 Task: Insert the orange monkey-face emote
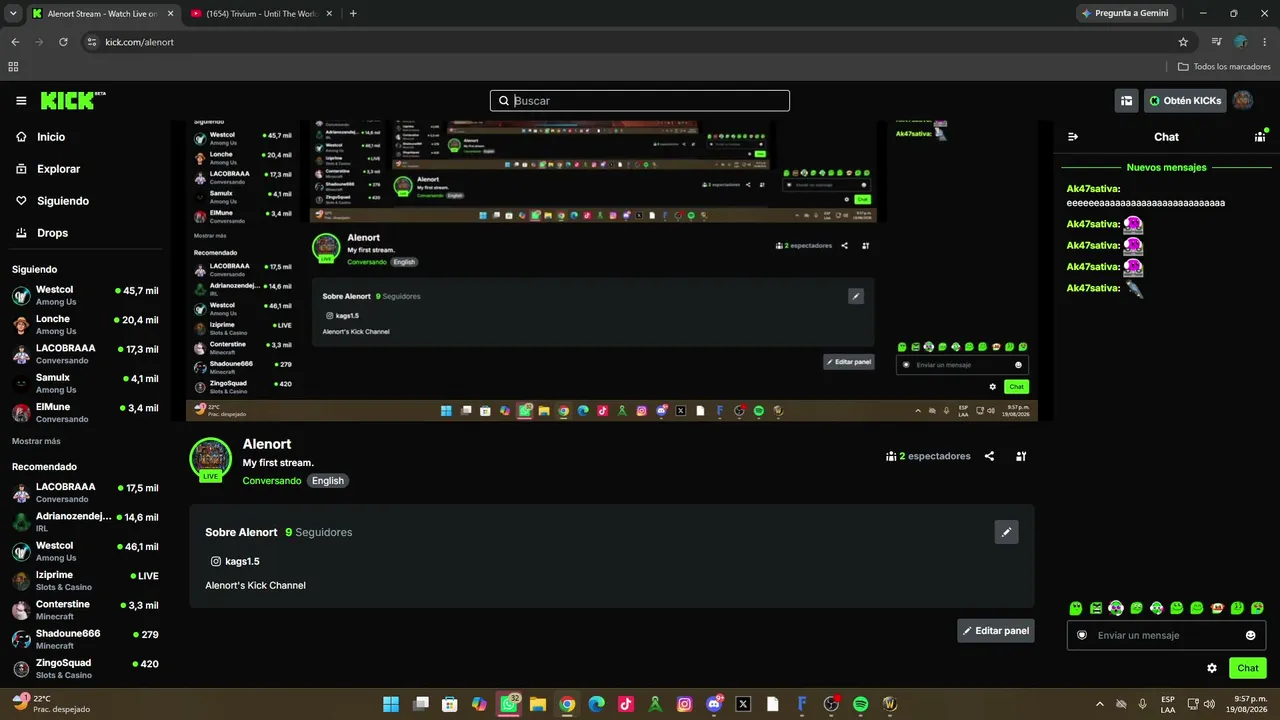tap(1217, 608)
